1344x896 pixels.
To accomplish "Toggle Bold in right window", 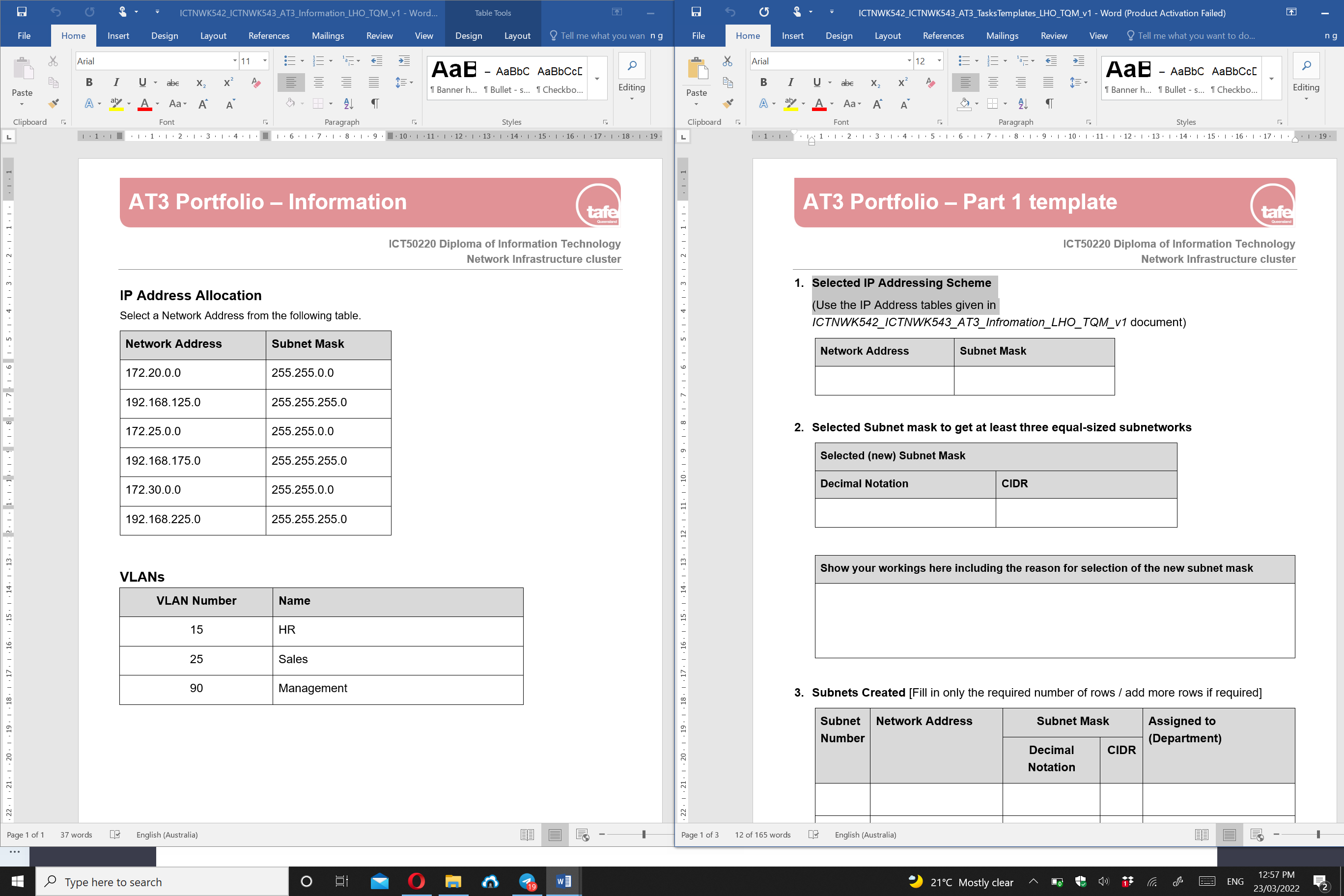I will pyautogui.click(x=763, y=83).
